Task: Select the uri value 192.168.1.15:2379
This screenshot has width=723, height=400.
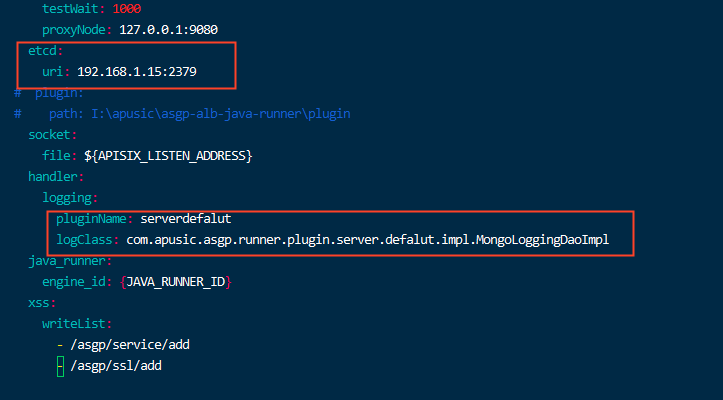Action: (x=137, y=72)
